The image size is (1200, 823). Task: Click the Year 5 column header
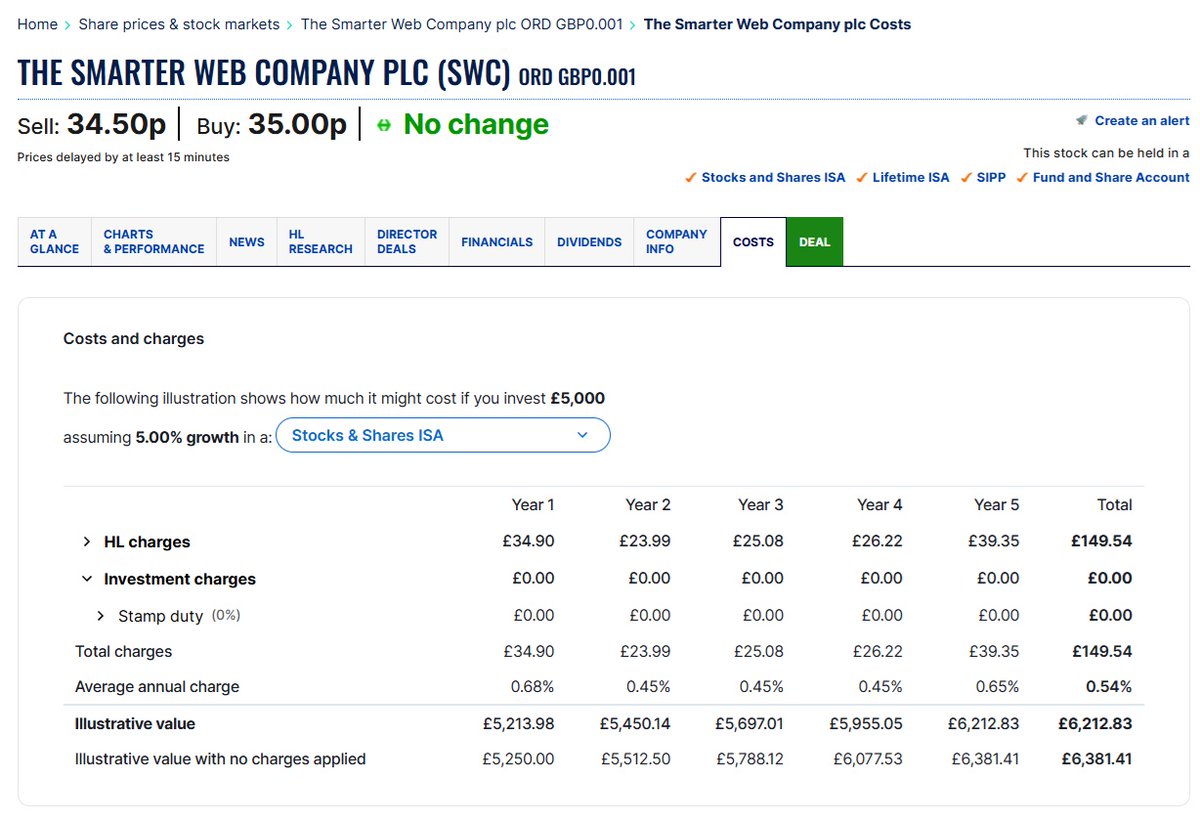(x=997, y=505)
